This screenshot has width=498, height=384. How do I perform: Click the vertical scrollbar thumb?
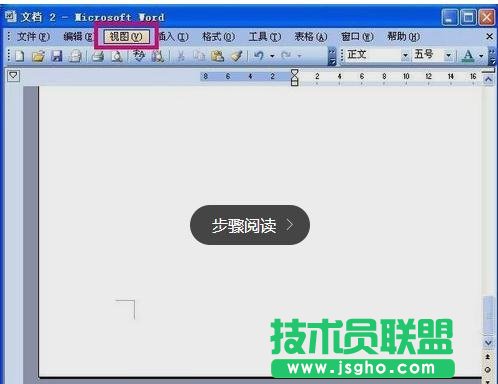488,316
